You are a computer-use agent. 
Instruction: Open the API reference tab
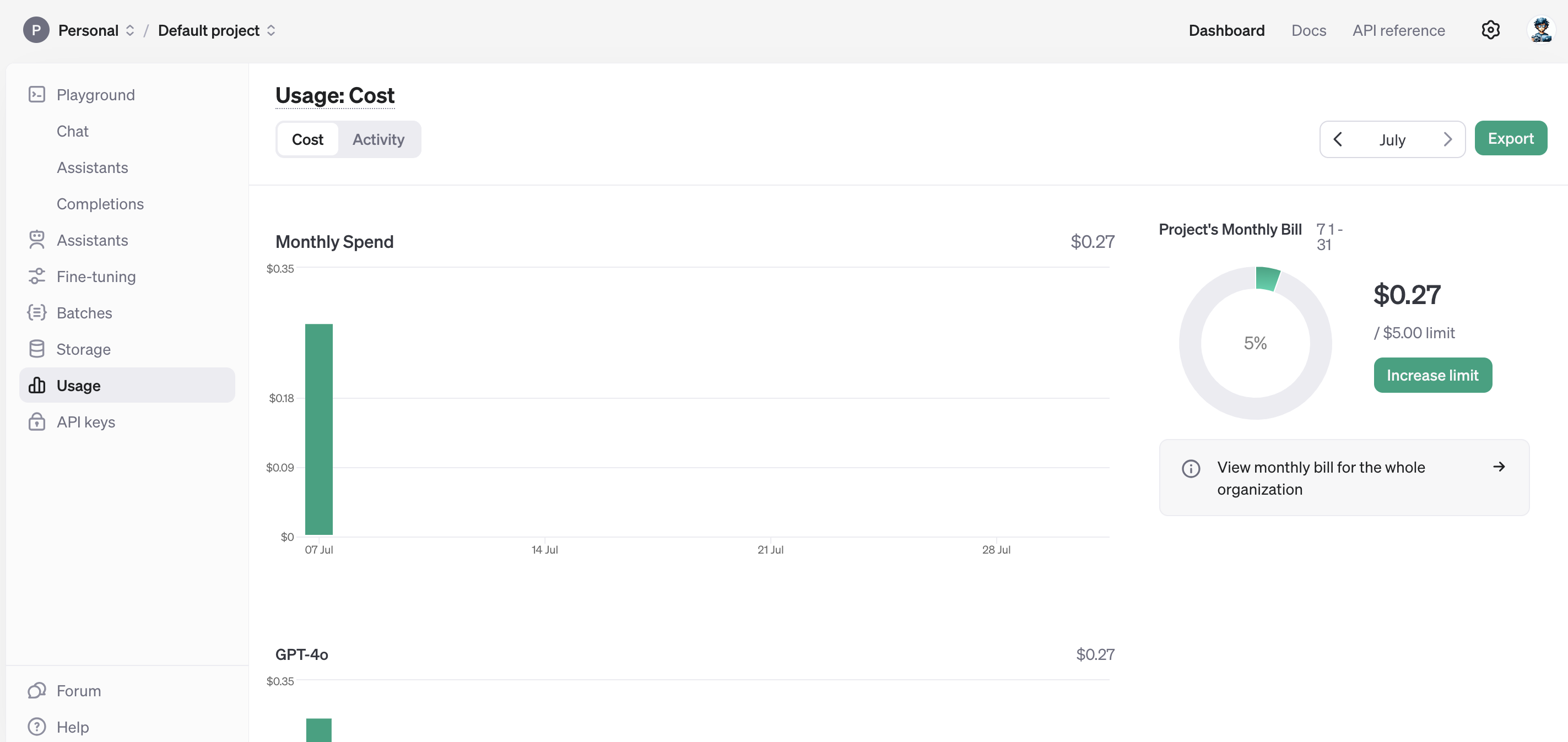click(1398, 30)
